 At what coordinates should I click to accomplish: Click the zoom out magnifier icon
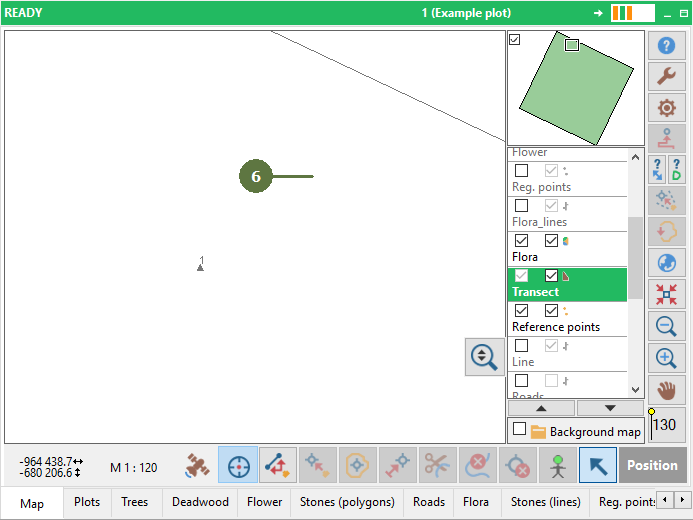point(666,325)
